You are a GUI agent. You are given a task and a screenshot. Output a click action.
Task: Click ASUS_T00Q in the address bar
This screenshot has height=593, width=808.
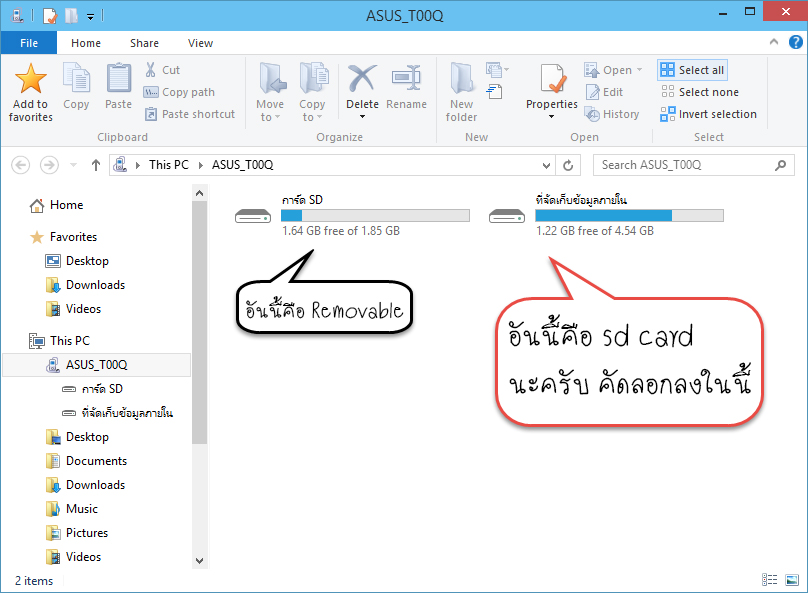tap(242, 165)
